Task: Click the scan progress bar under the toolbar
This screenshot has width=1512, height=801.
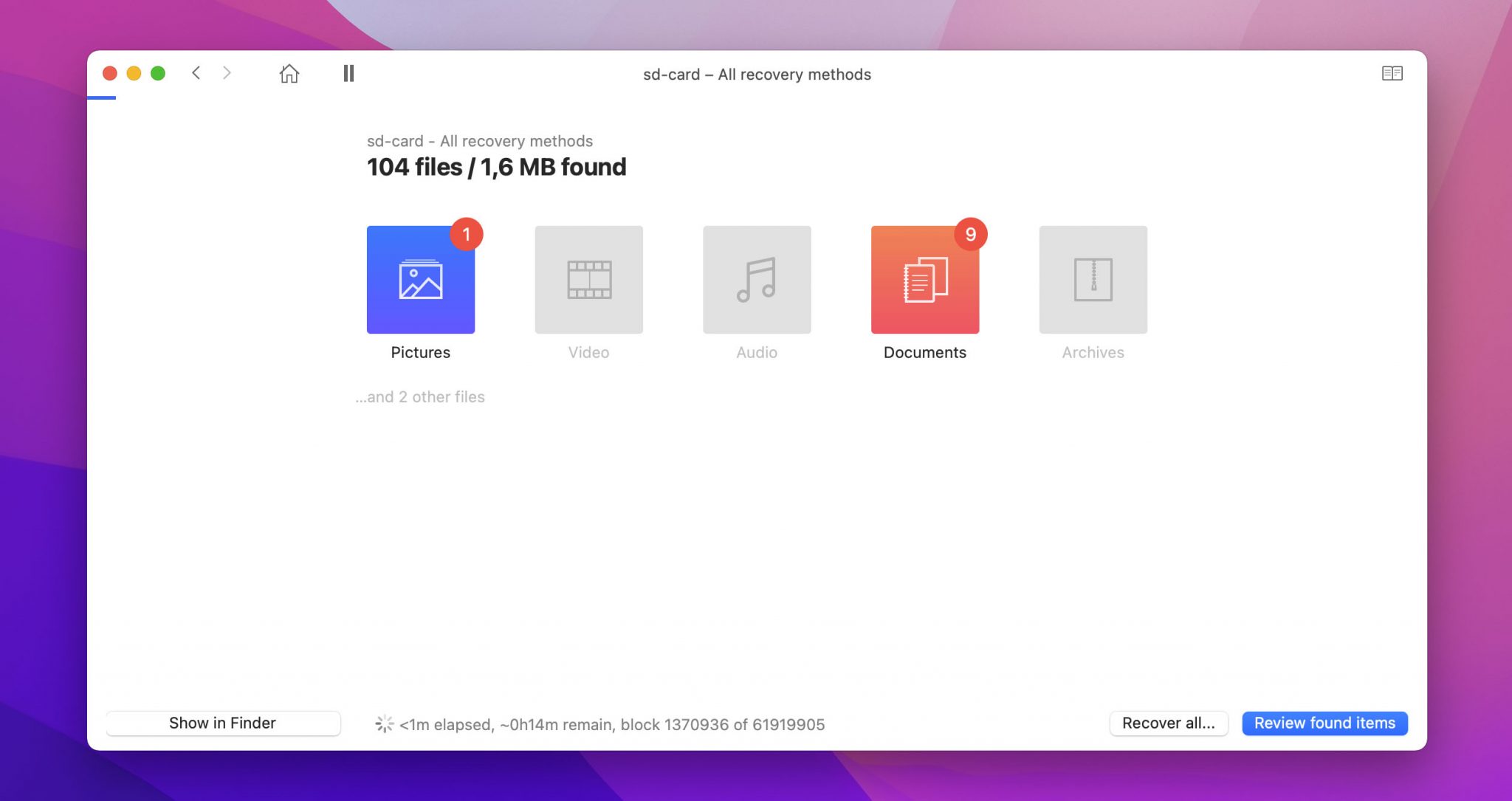Action: coord(102,97)
